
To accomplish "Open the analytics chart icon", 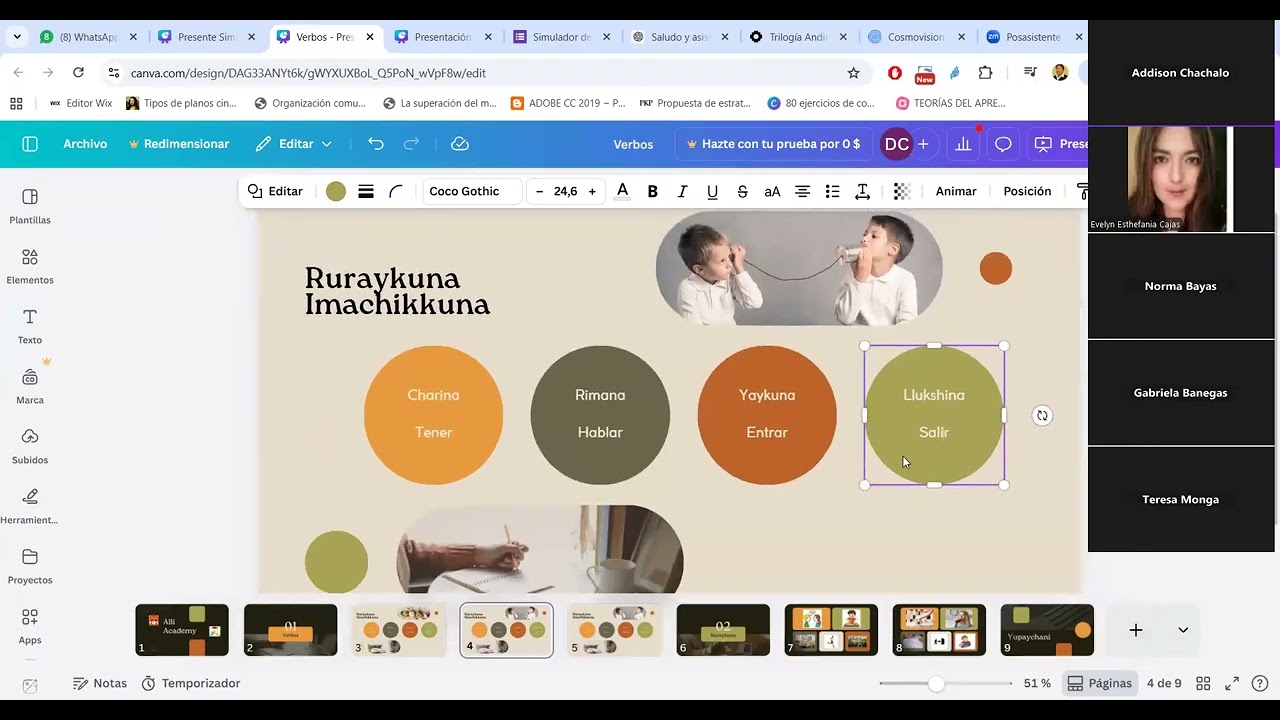I will [x=963, y=144].
